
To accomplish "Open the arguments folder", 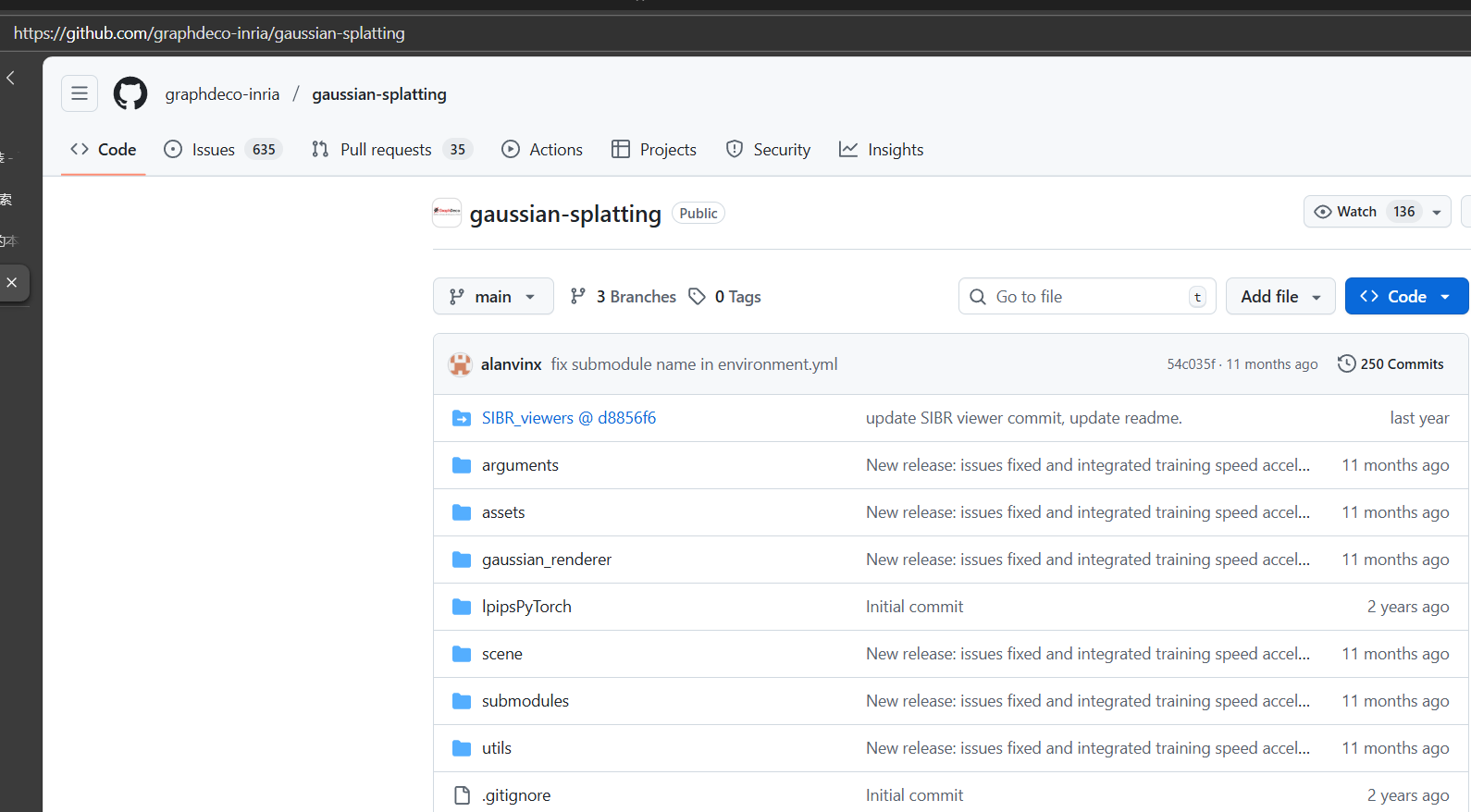I will click(x=520, y=465).
